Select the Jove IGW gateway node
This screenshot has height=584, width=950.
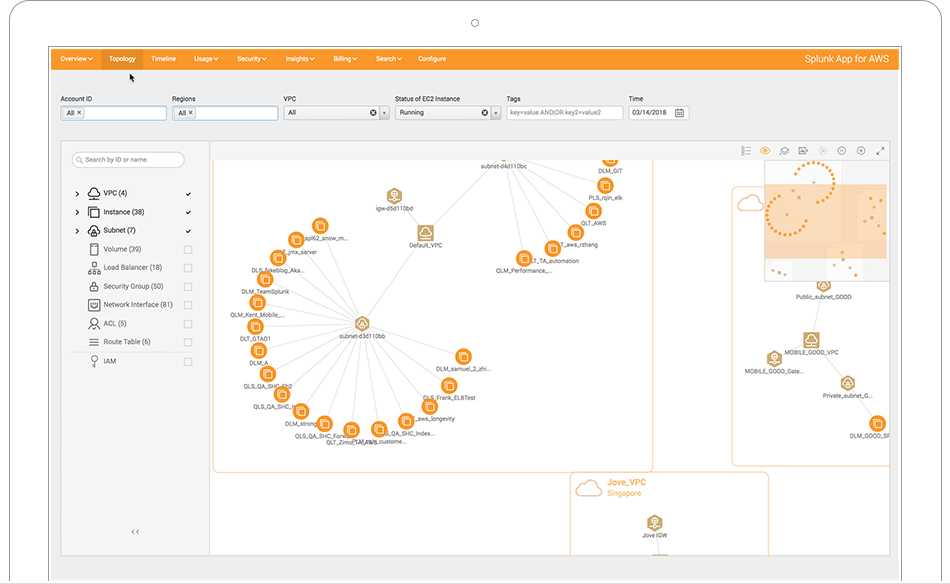point(654,522)
